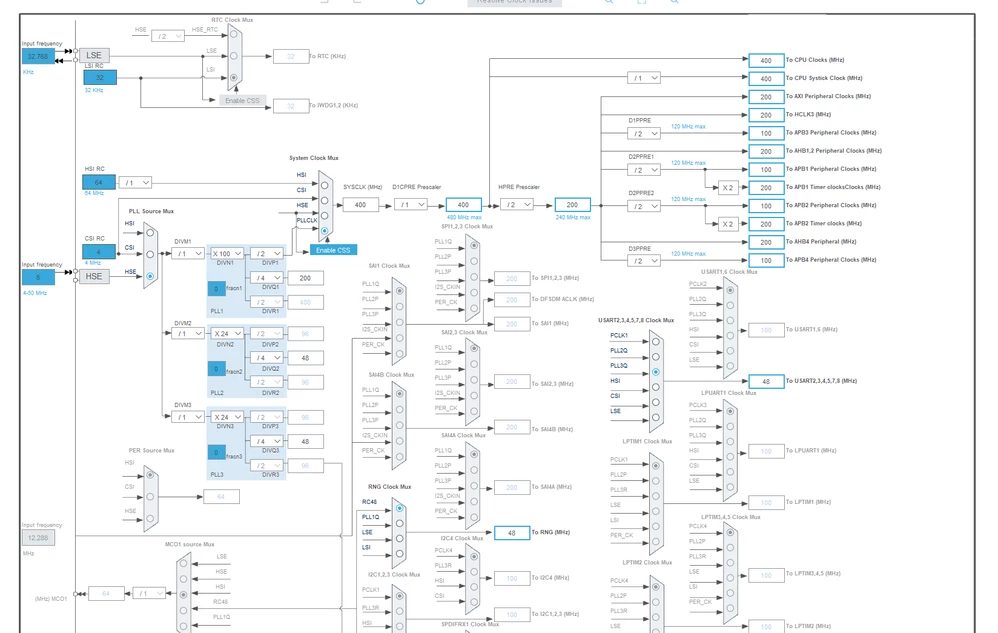
Task: Click the HSE input frequency field showing 8
Action: click(x=38, y=277)
